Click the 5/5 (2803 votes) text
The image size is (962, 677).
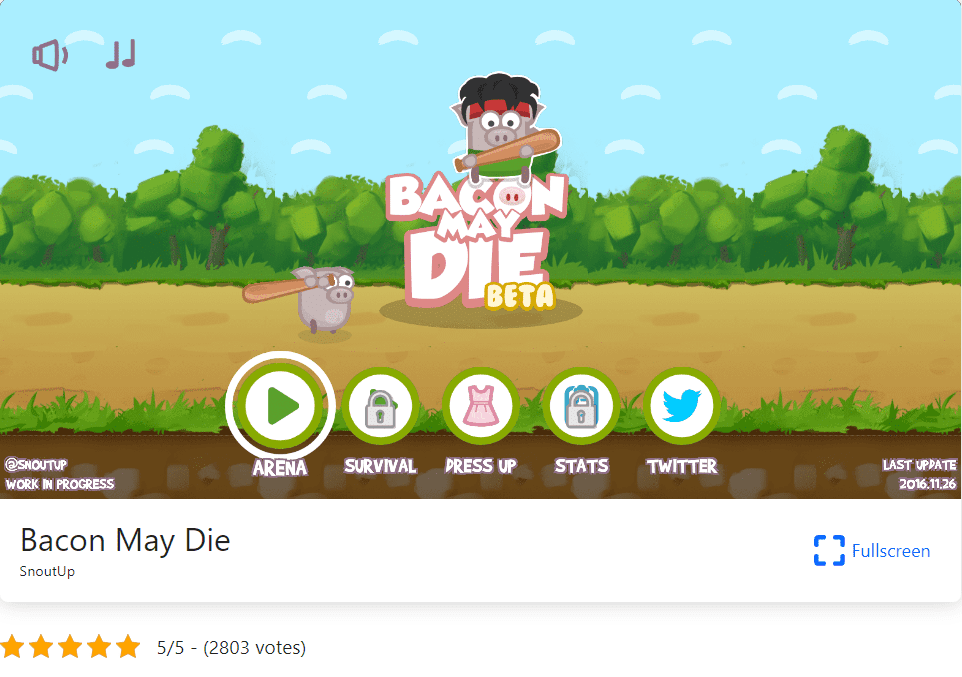point(231,648)
